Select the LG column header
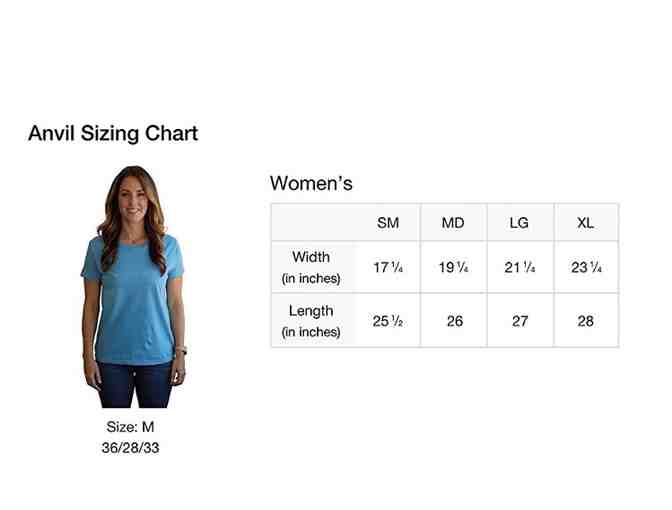This screenshot has width=672, height=510. [x=519, y=222]
